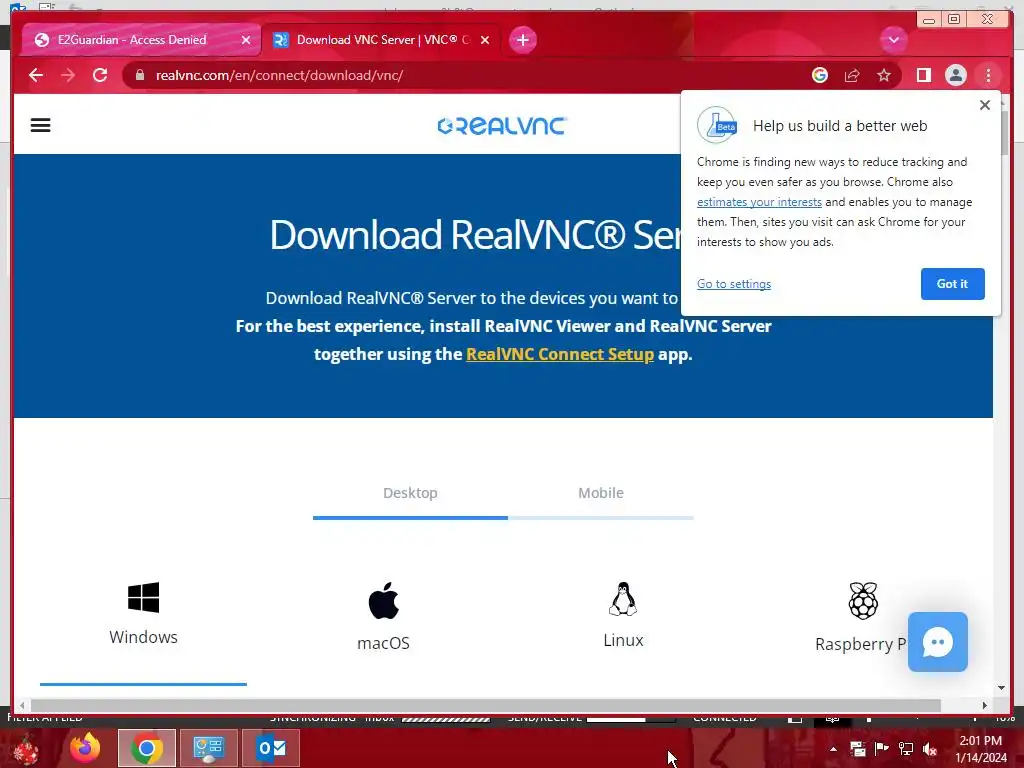Viewport: 1024px width, 768px height.
Task: Select the Desktop tab
Action: click(x=410, y=493)
